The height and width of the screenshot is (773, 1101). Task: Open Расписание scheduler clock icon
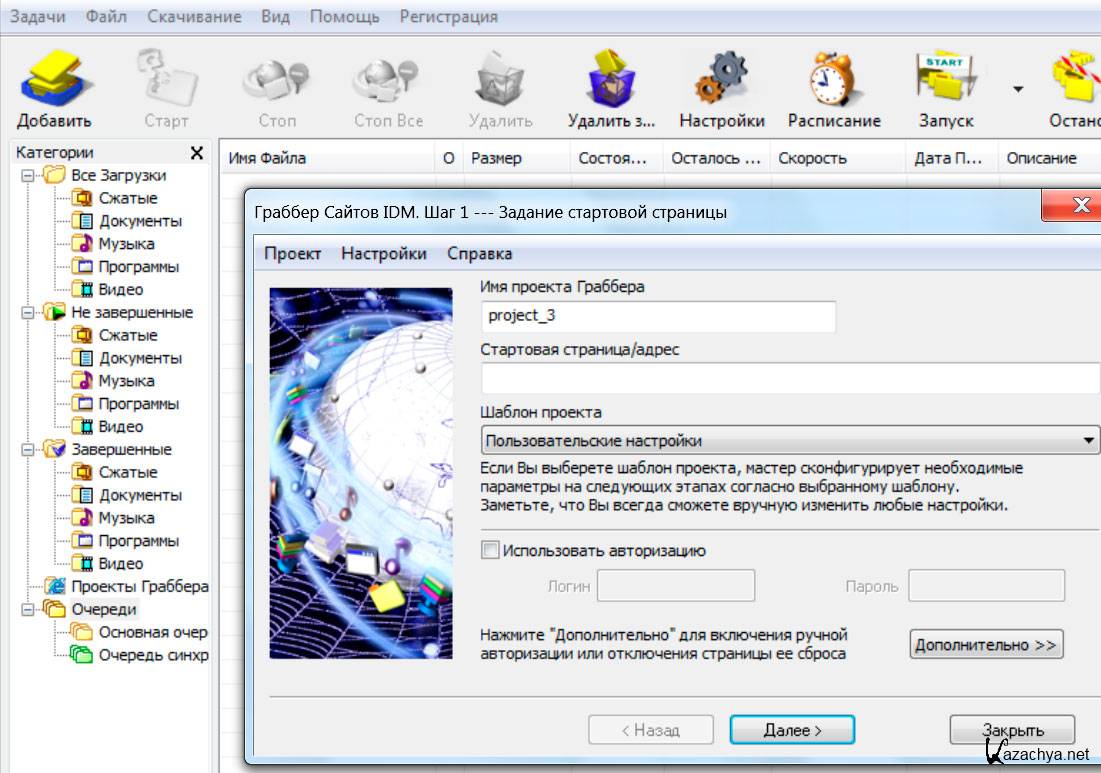point(834,90)
